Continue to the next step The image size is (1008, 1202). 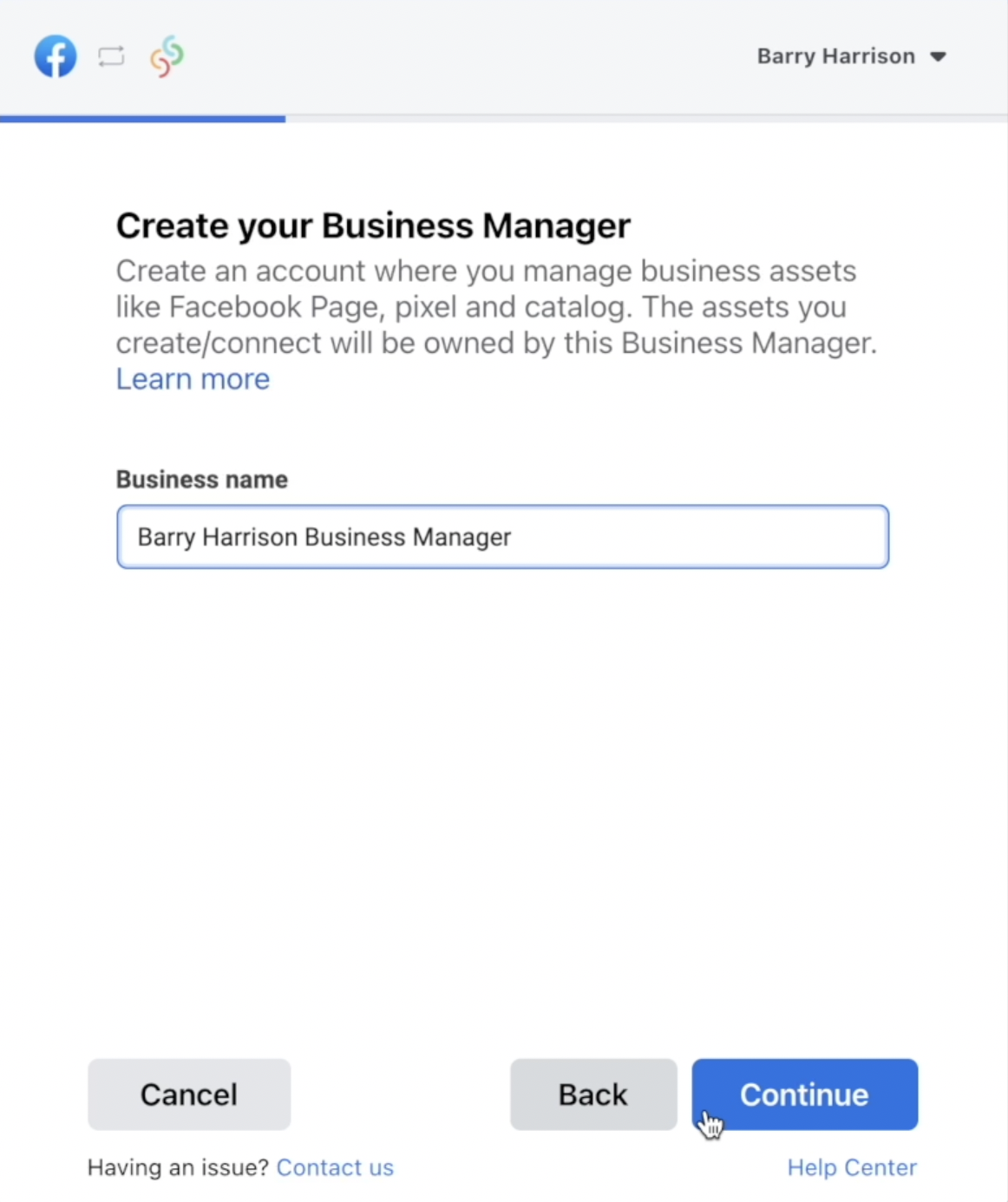[805, 1094]
